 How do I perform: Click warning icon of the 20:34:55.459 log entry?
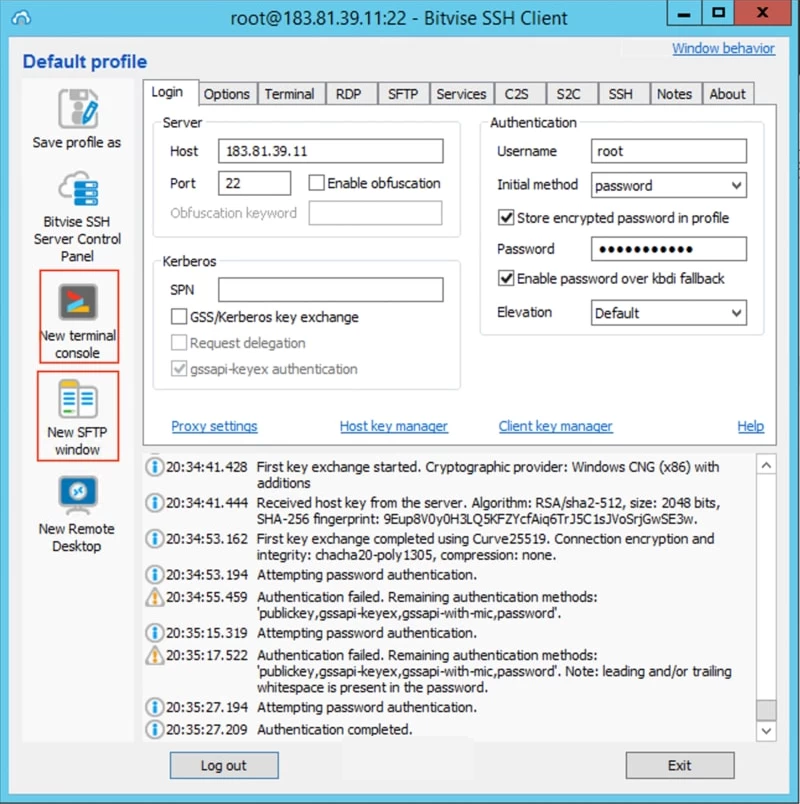tap(154, 597)
